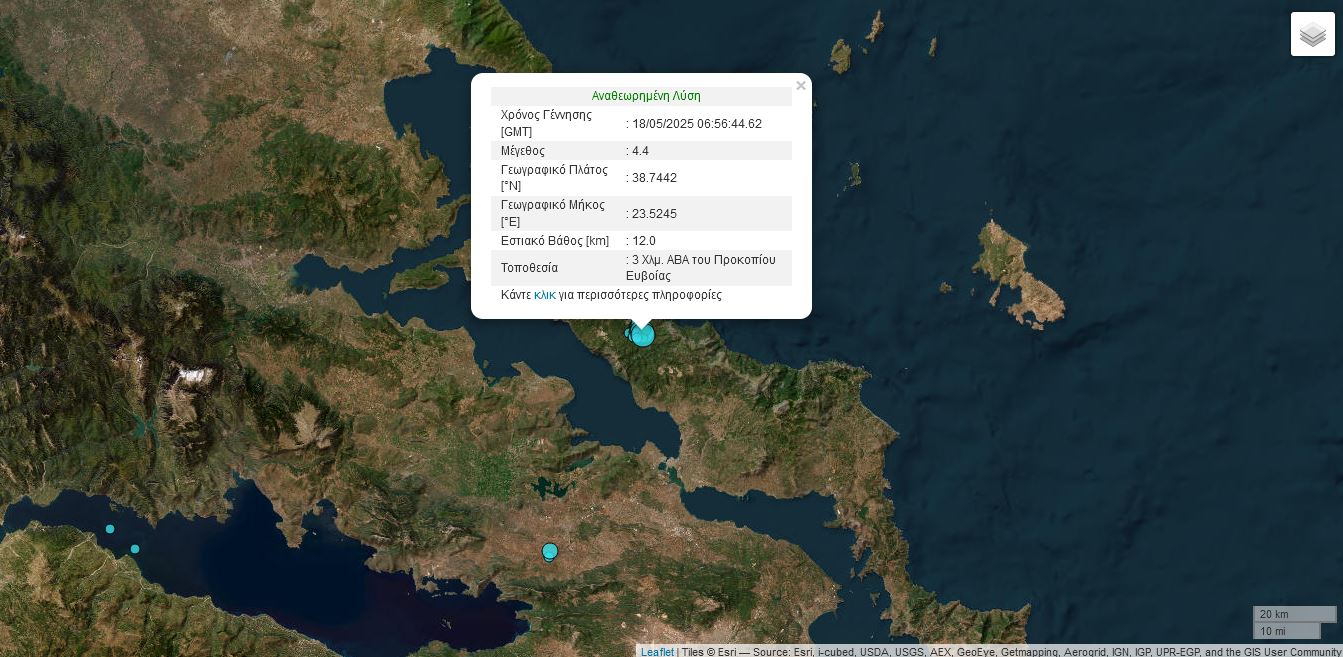This screenshot has height=657, width=1343.
Task: Select the earthquake marker south of the lake
Action: tap(549, 551)
